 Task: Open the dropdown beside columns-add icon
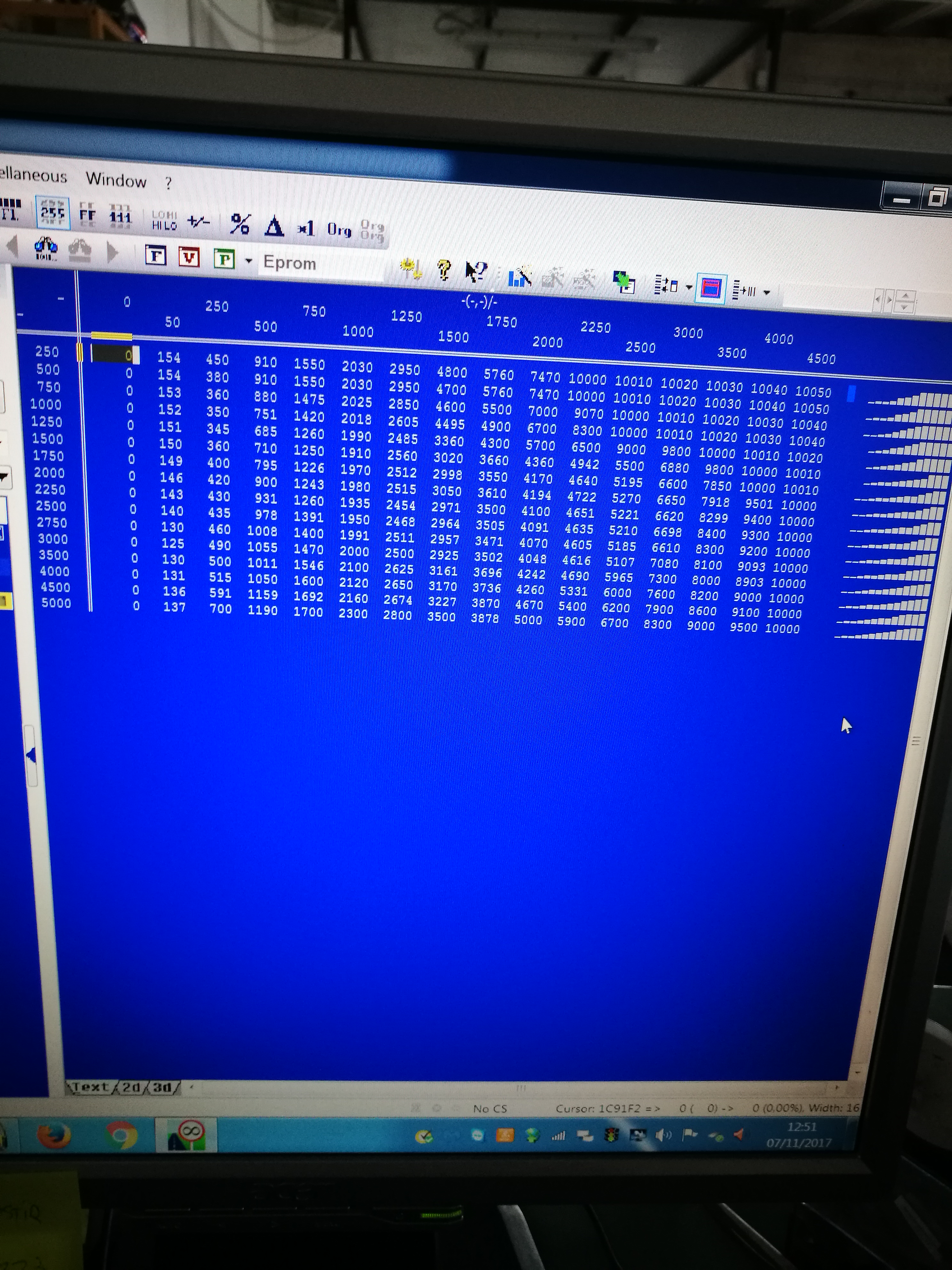767,292
